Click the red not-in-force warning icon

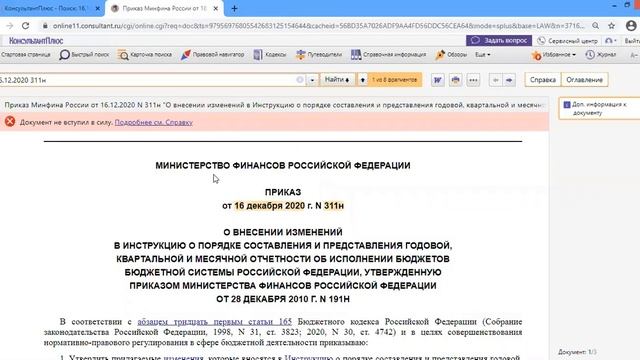pos(10,122)
